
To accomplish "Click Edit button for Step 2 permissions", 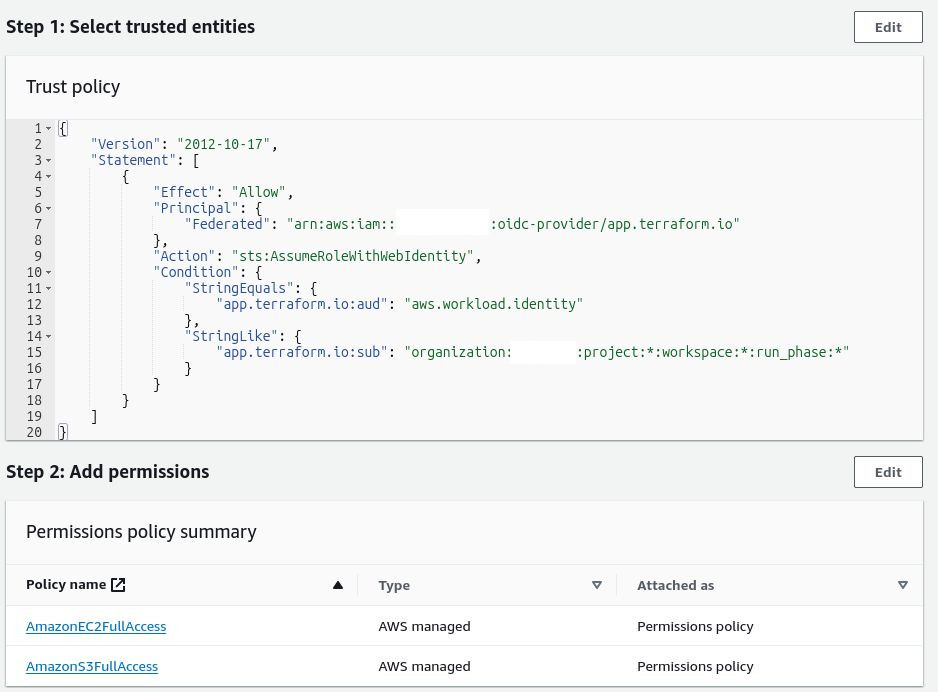I will (x=888, y=472).
